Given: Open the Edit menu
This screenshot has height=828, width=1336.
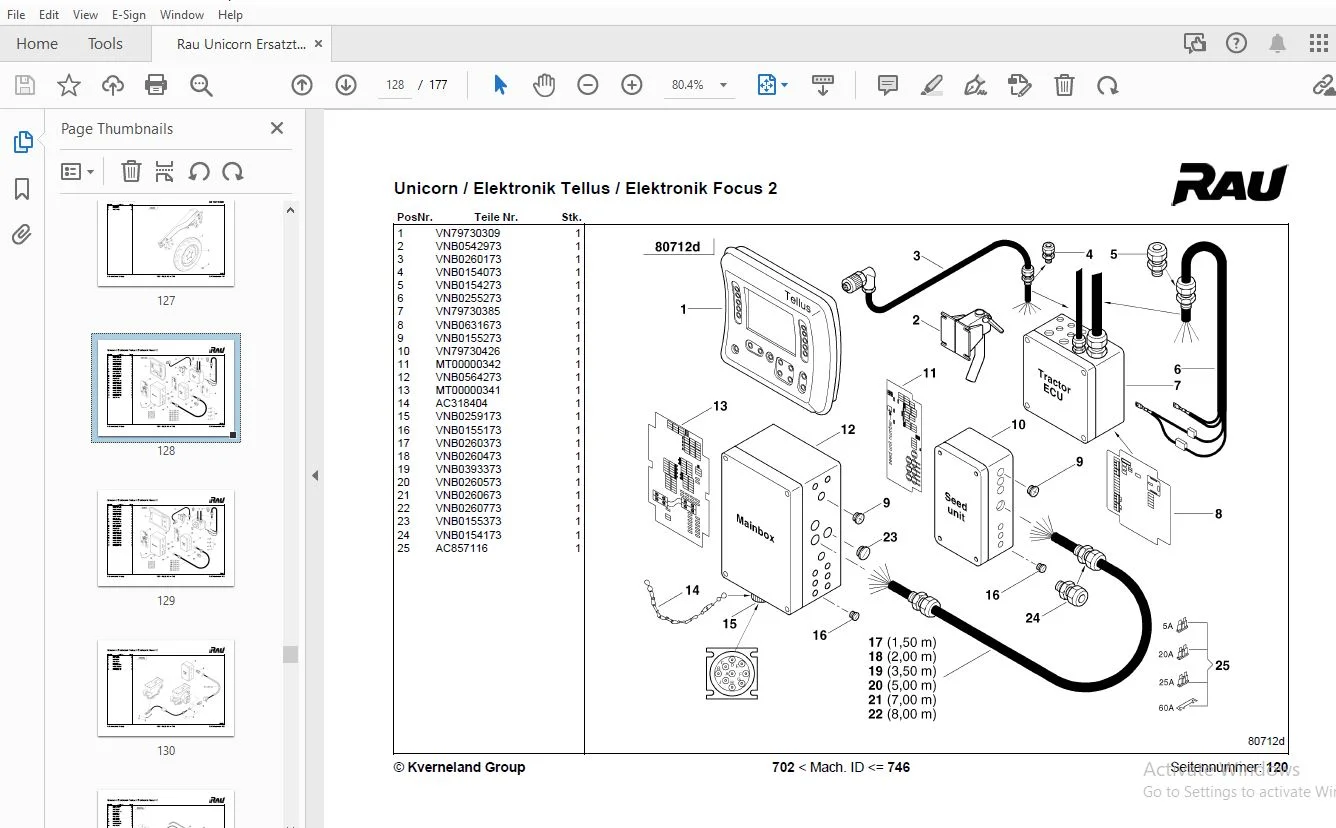Looking at the screenshot, I should [x=49, y=15].
